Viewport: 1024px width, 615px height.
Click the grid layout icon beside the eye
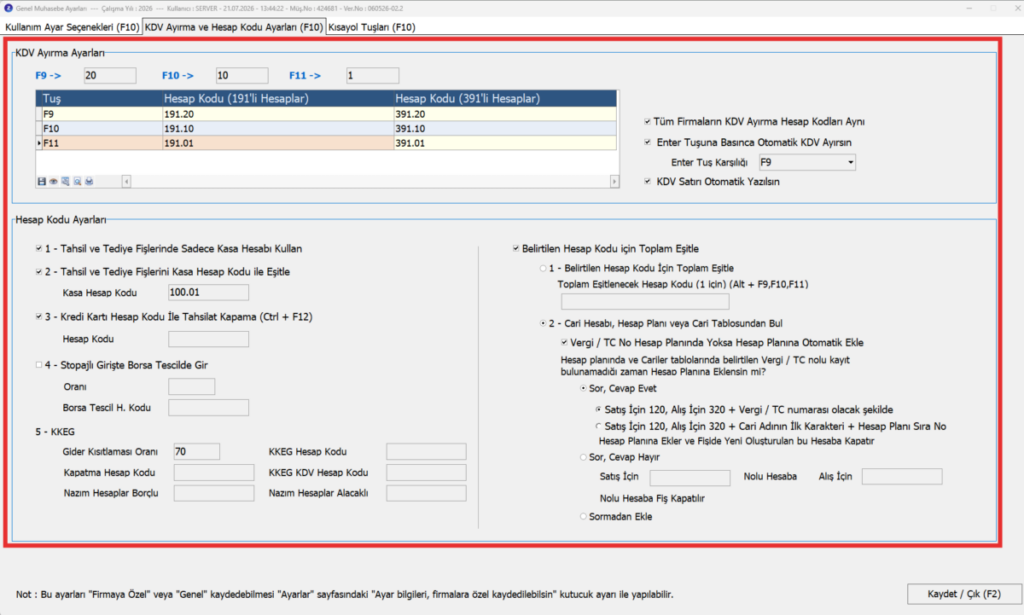tap(65, 181)
